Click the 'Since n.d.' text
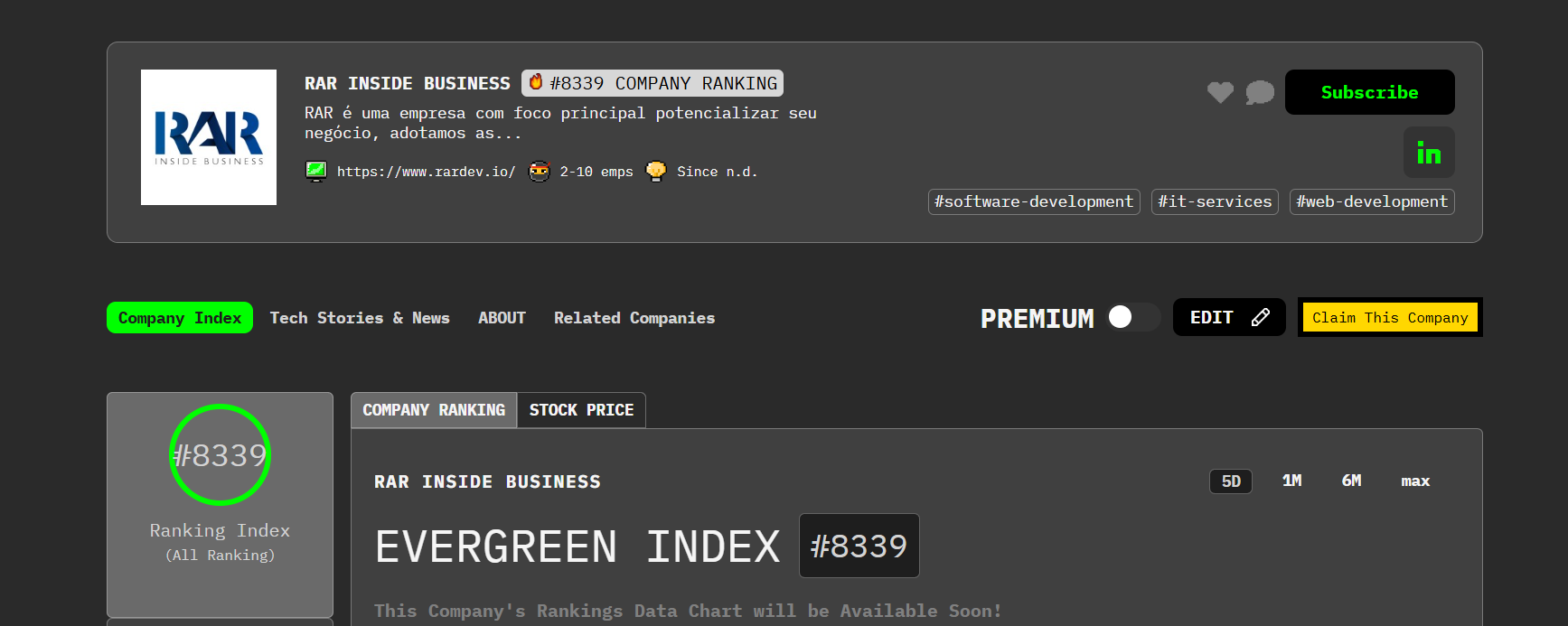This screenshot has width=1568, height=626. click(718, 172)
